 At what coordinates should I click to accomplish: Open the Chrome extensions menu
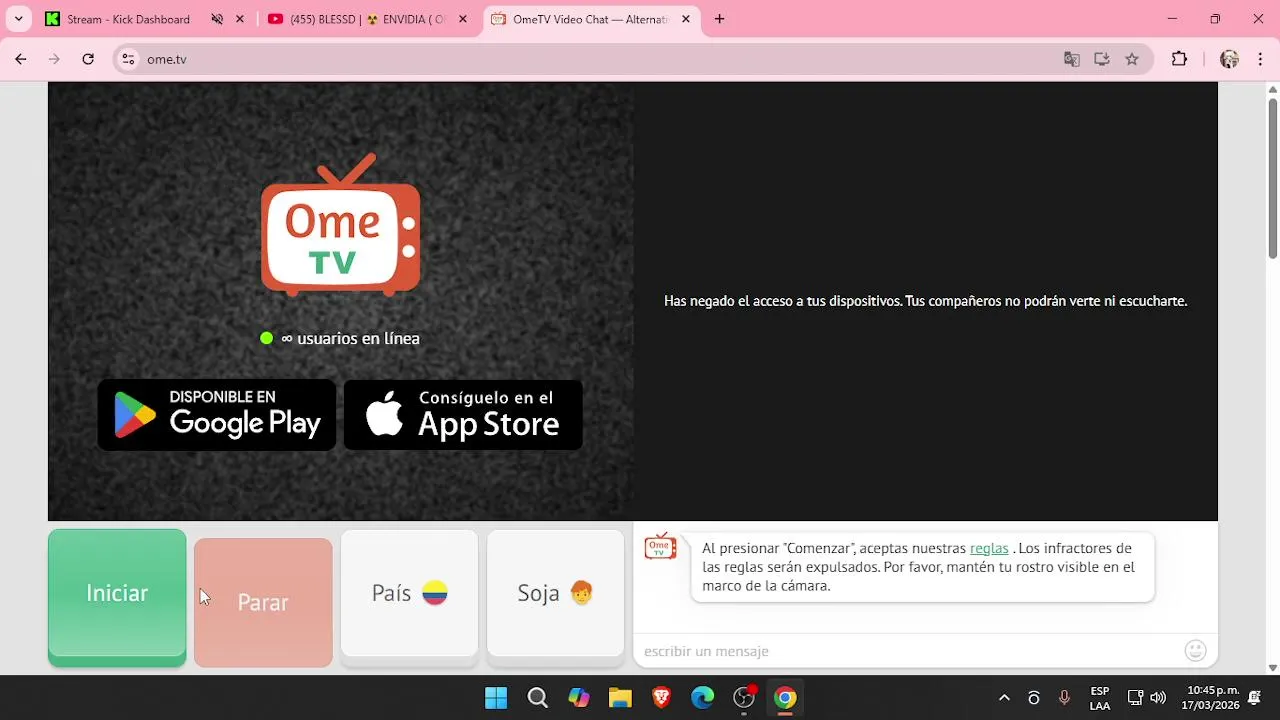pos(1180,59)
